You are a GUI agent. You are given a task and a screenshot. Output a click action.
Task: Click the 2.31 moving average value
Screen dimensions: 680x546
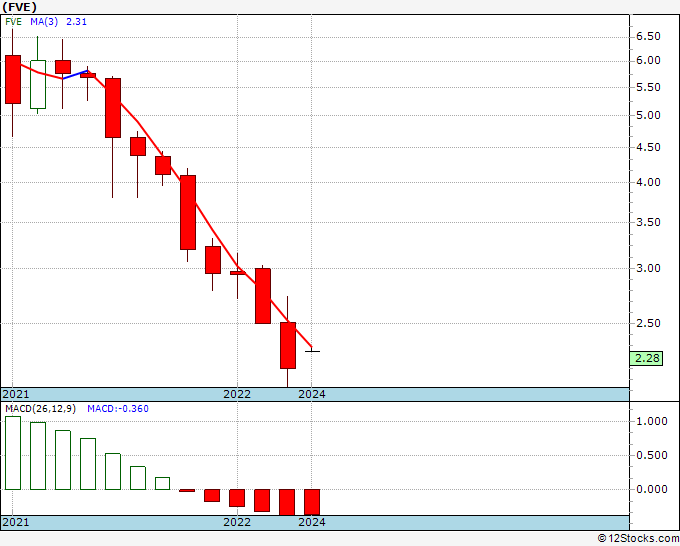point(76,22)
